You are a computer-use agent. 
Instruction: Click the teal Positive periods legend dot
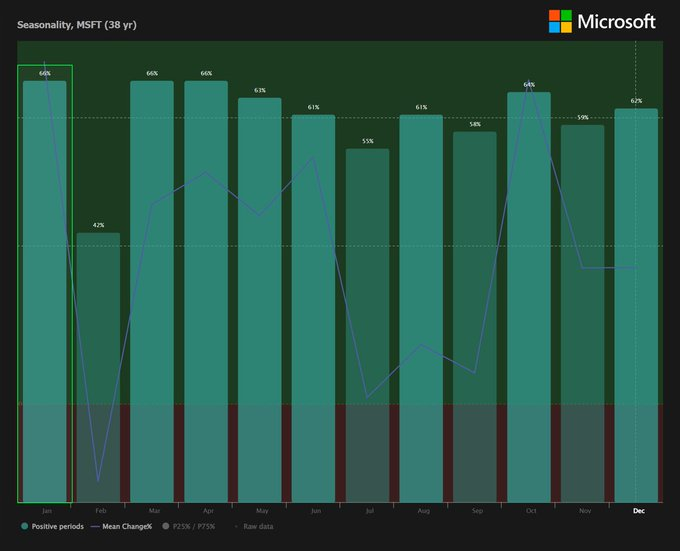coord(23,526)
